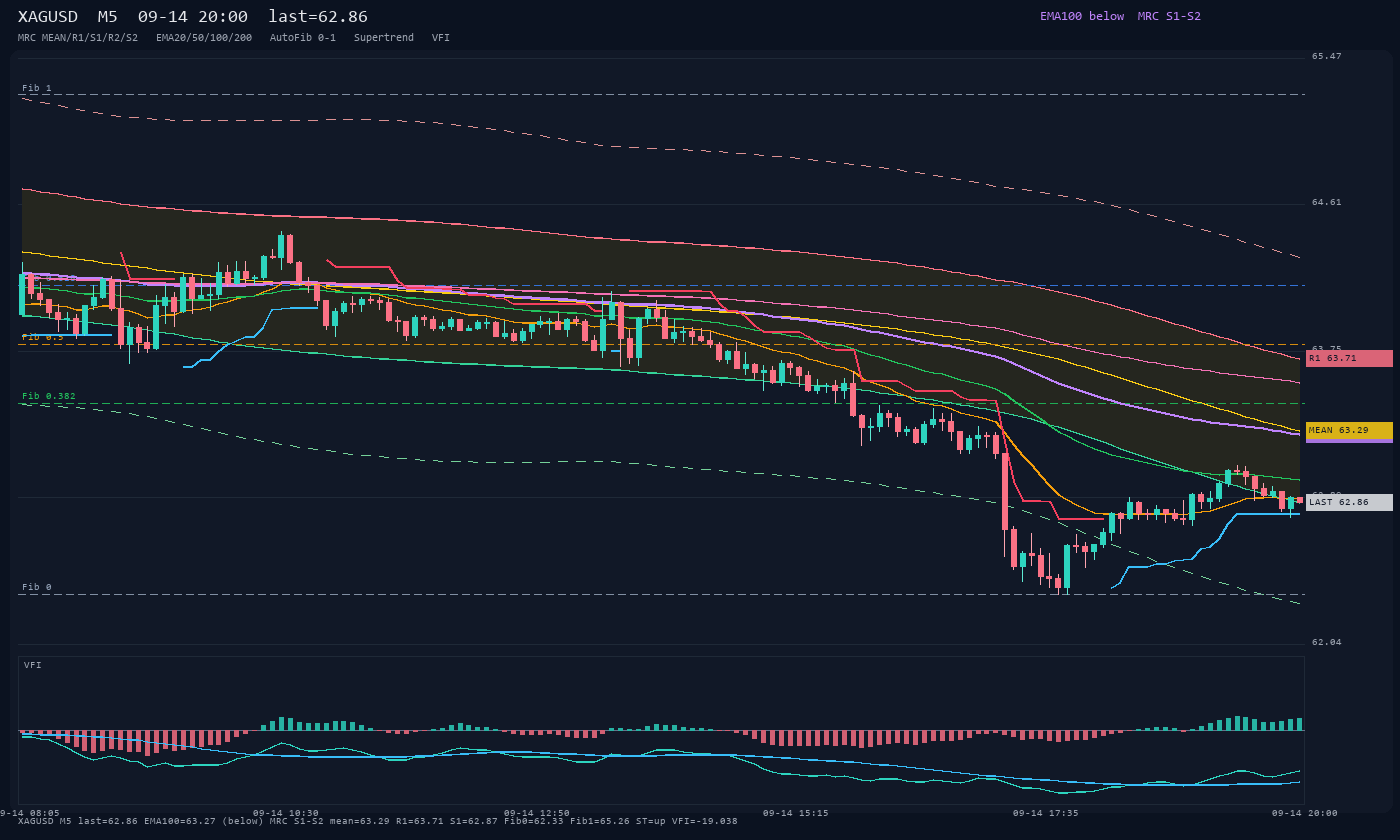The height and width of the screenshot is (840, 1400).
Task: Click the "Fib 0.382" level label
Action: [x=48, y=396]
